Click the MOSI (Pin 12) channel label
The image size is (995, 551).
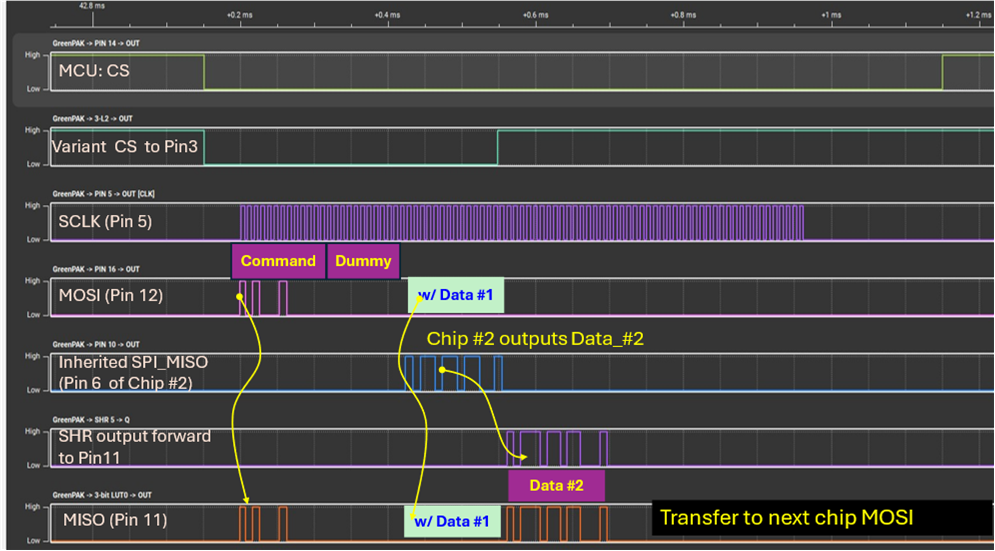click(112, 296)
